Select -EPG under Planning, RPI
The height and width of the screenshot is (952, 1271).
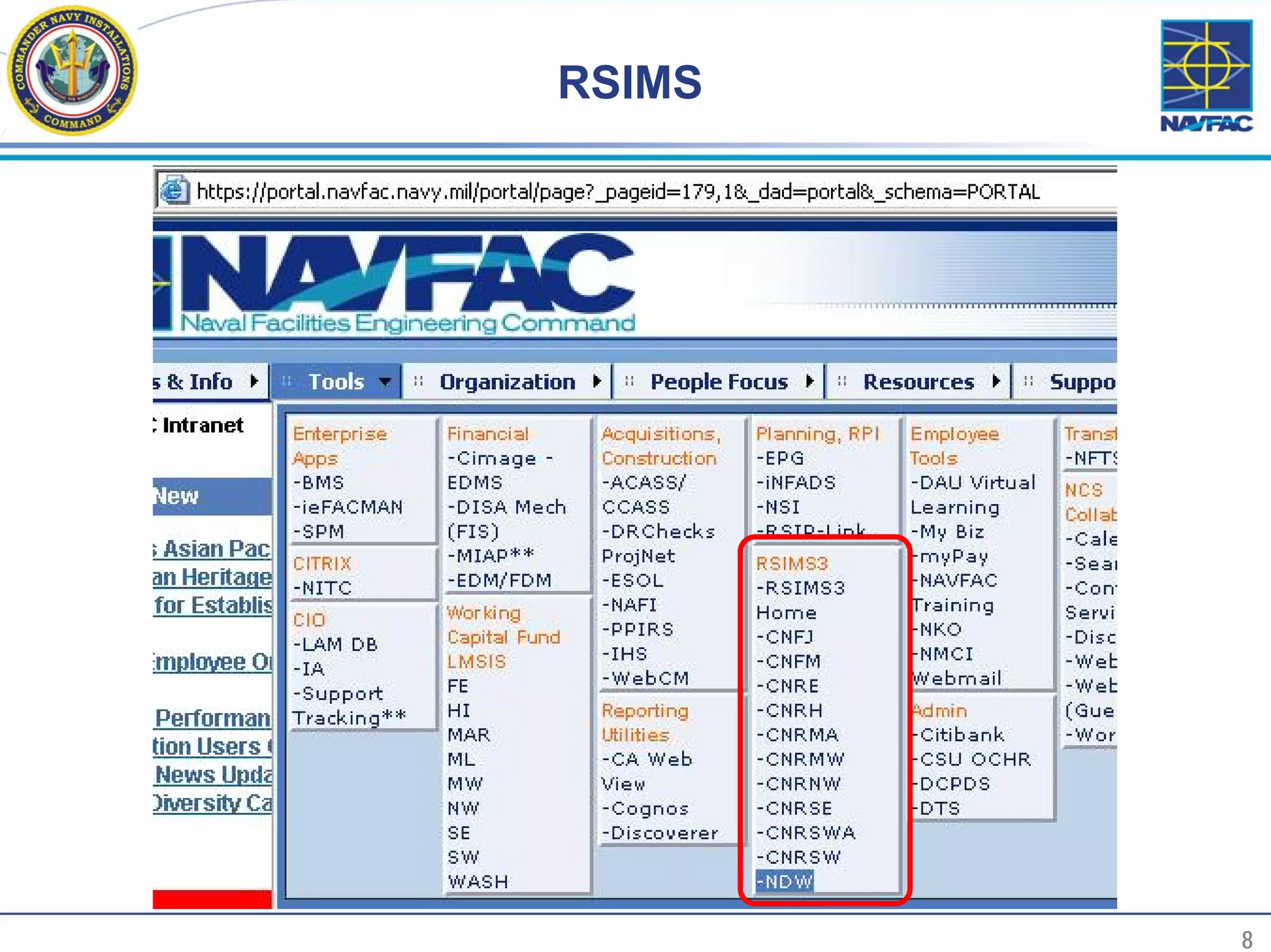tap(780, 458)
